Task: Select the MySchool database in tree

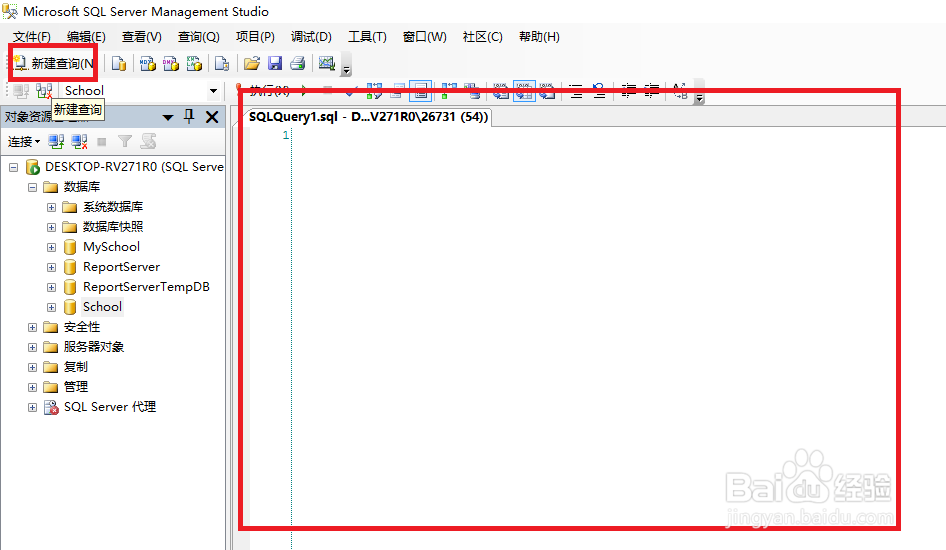Action: [x=111, y=247]
